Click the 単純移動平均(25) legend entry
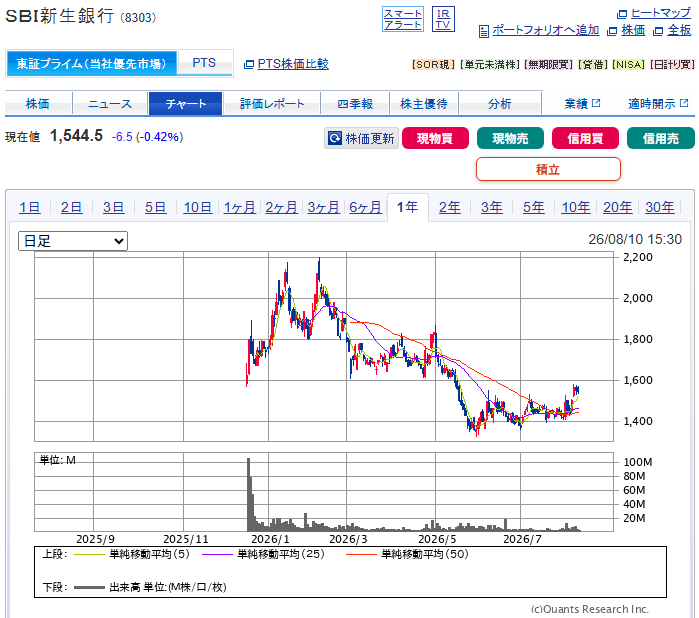The height and width of the screenshot is (618, 699). point(263,554)
